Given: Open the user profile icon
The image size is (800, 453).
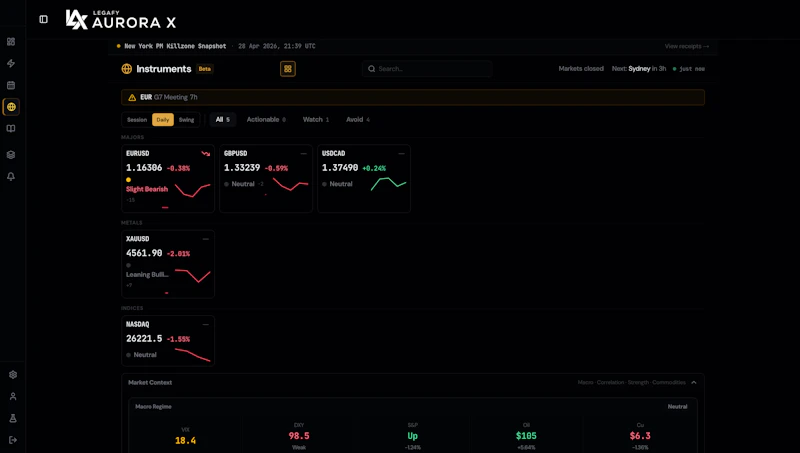Looking at the screenshot, I should point(13,396).
